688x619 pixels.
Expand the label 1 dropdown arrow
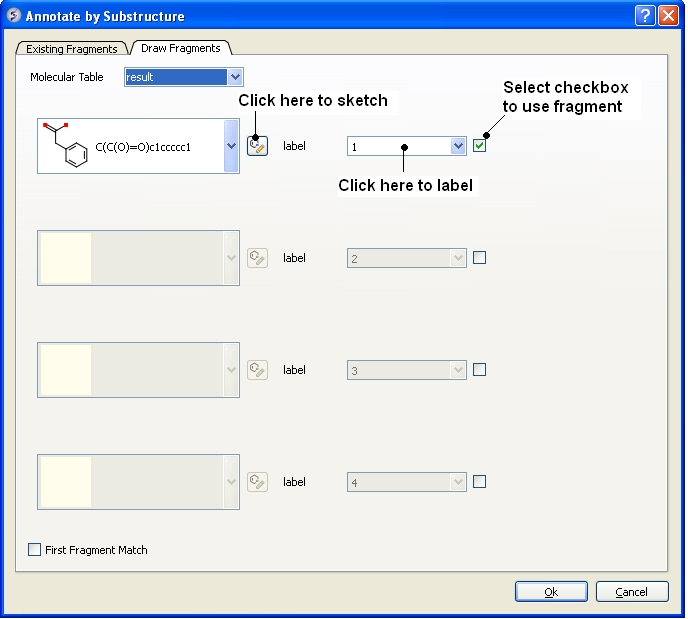(458, 146)
